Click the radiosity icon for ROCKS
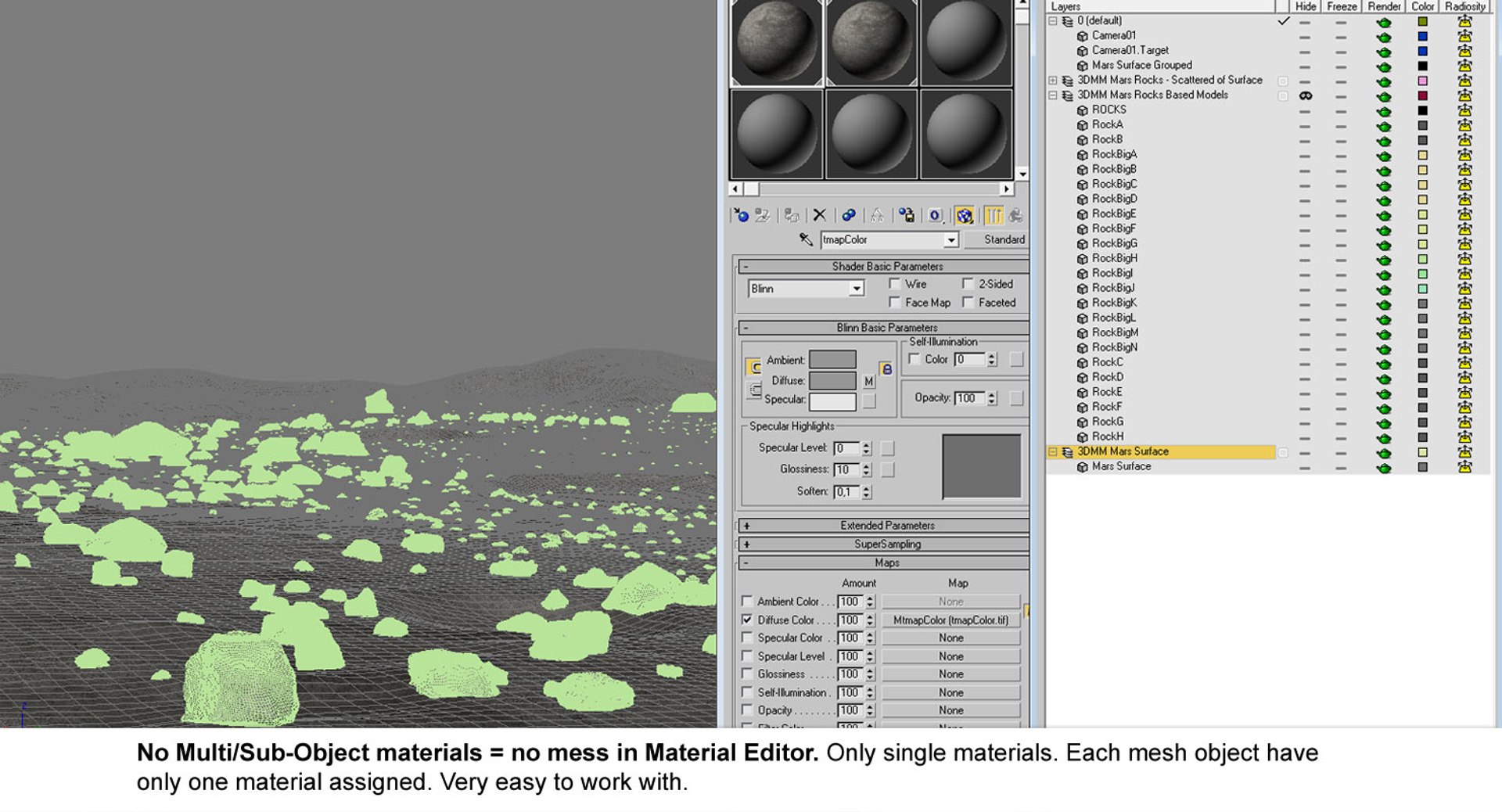Image resolution: width=1502 pixels, height=812 pixels. coord(1464,110)
